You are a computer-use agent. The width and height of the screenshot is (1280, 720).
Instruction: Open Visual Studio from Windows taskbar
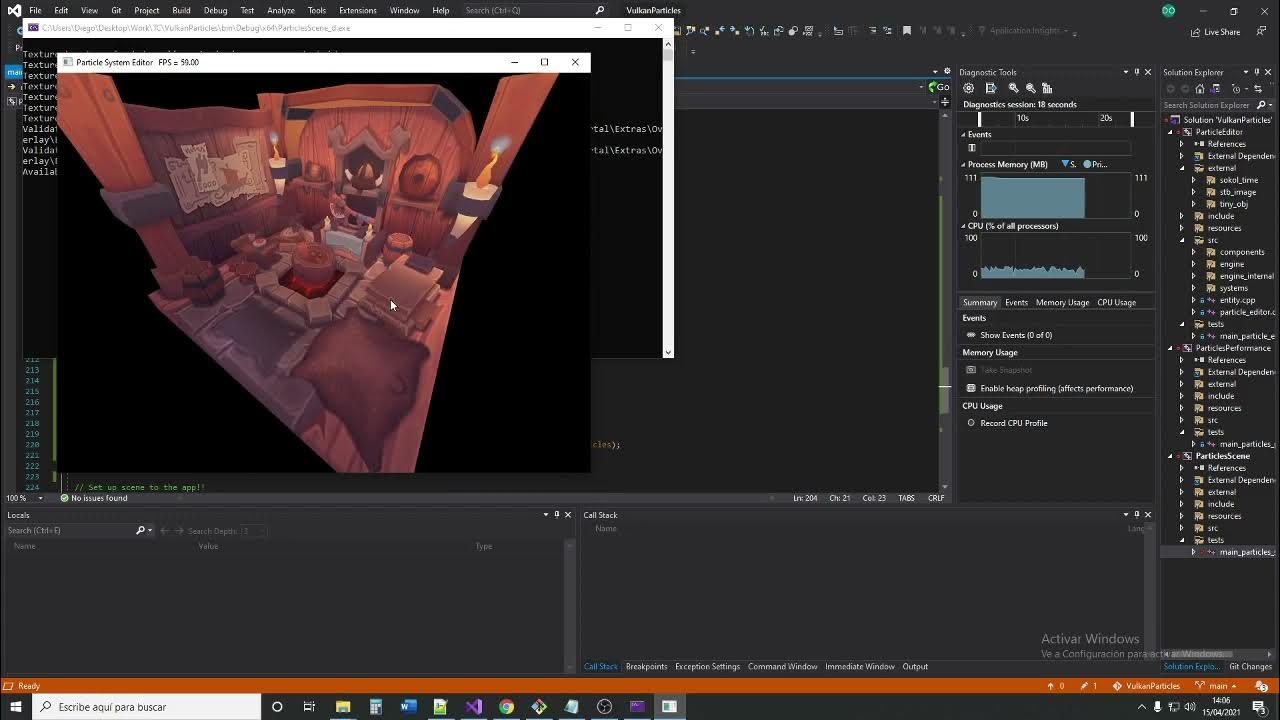[x=473, y=706]
